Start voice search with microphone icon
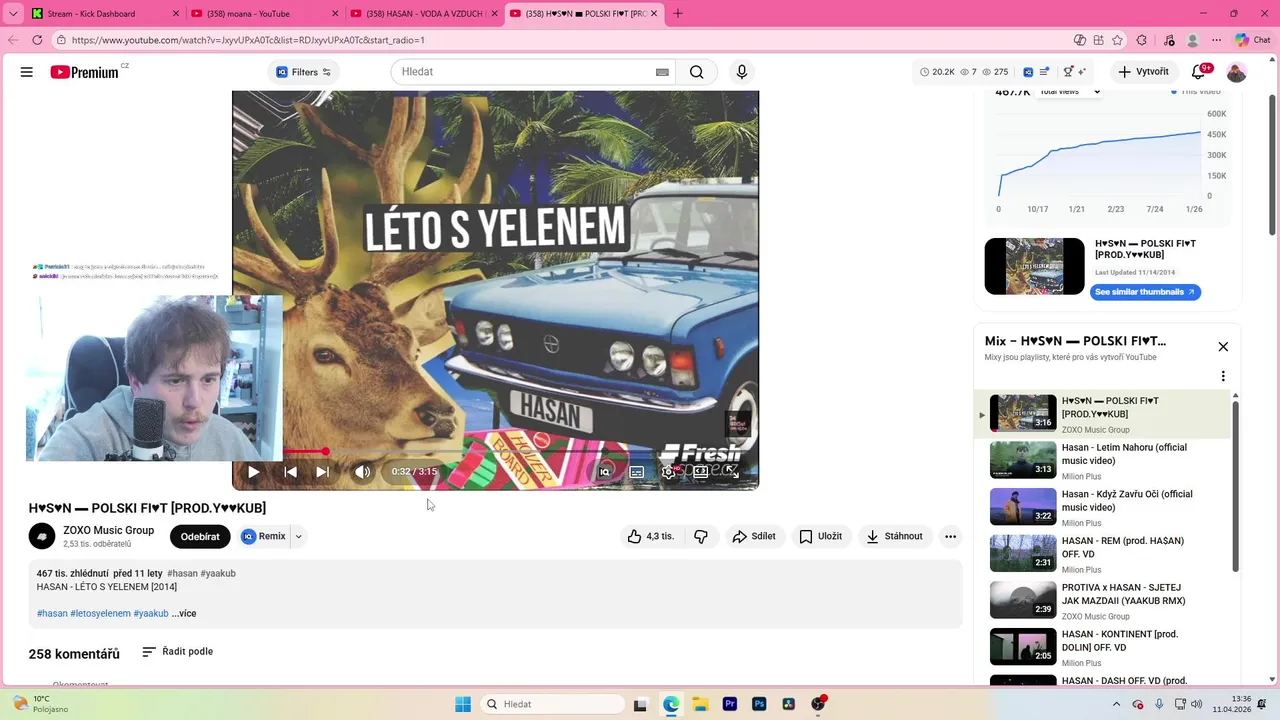The image size is (1280, 720). (x=741, y=72)
